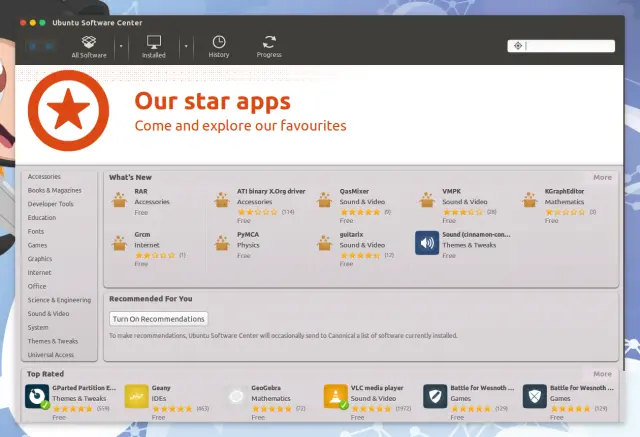Image resolution: width=640 pixels, height=437 pixels.
Task: Expand the Installed dropdown arrow
Action: click(185, 46)
